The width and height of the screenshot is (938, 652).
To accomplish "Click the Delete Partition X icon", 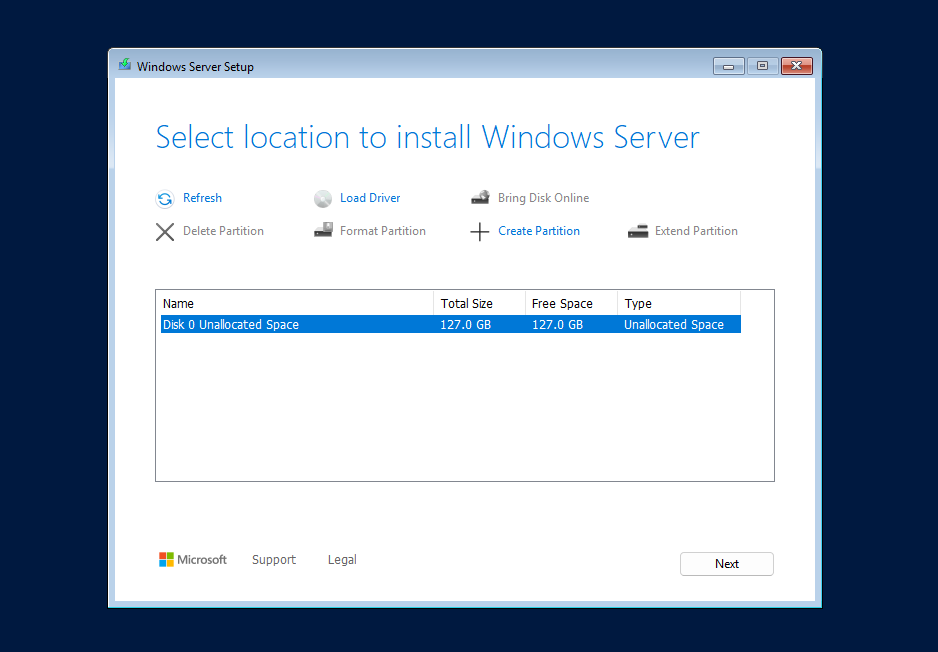I will tap(165, 231).
